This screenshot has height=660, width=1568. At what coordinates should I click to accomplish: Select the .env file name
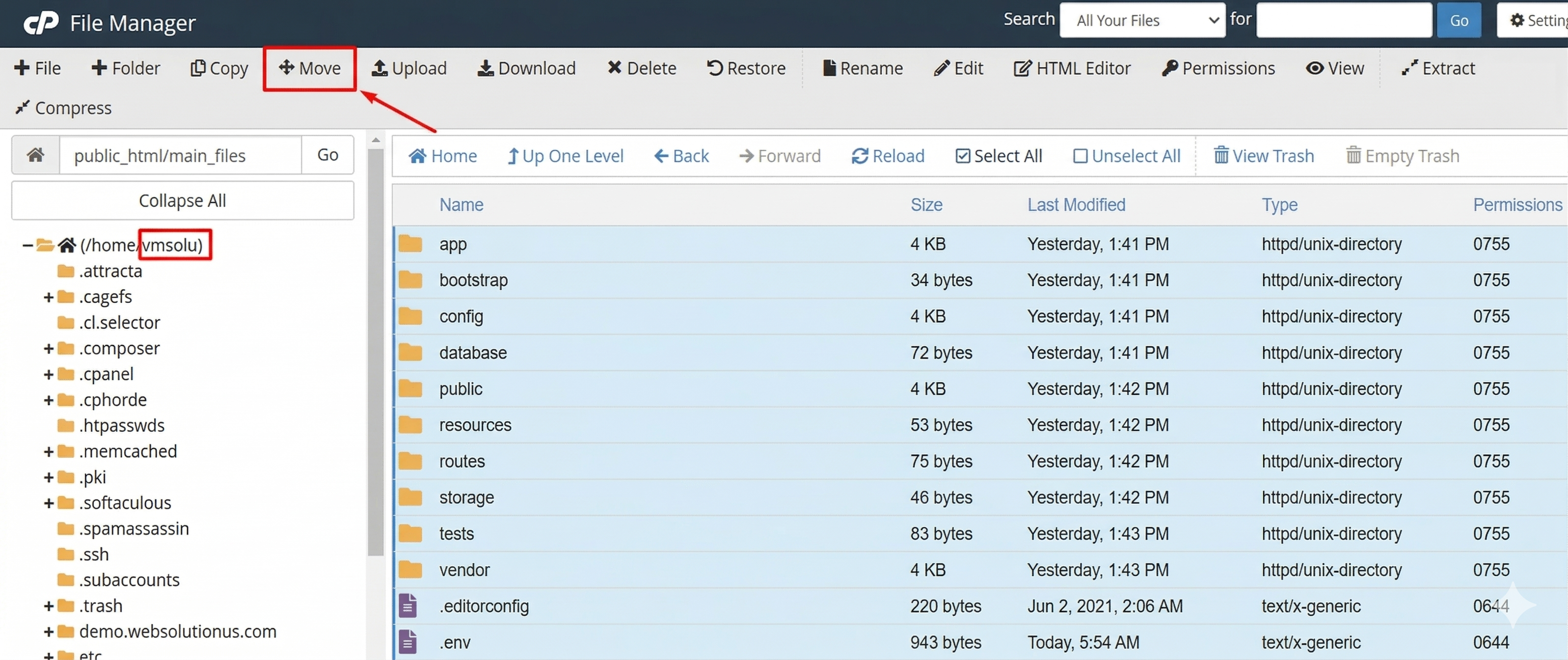[455, 642]
